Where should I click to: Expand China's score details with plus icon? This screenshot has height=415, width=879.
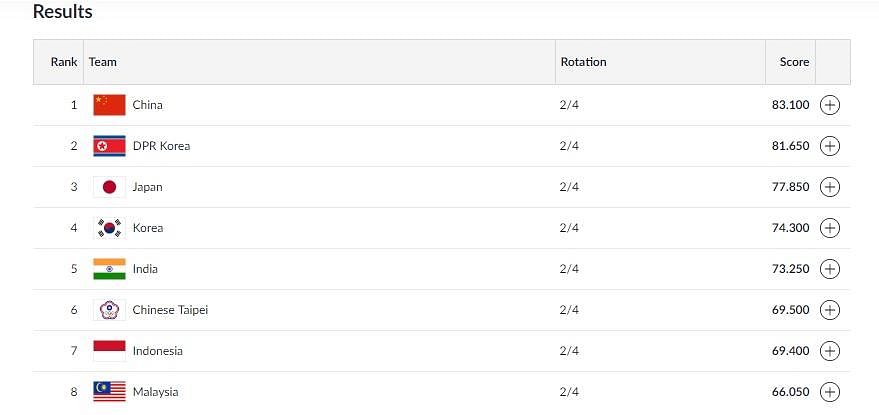(x=830, y=105)
